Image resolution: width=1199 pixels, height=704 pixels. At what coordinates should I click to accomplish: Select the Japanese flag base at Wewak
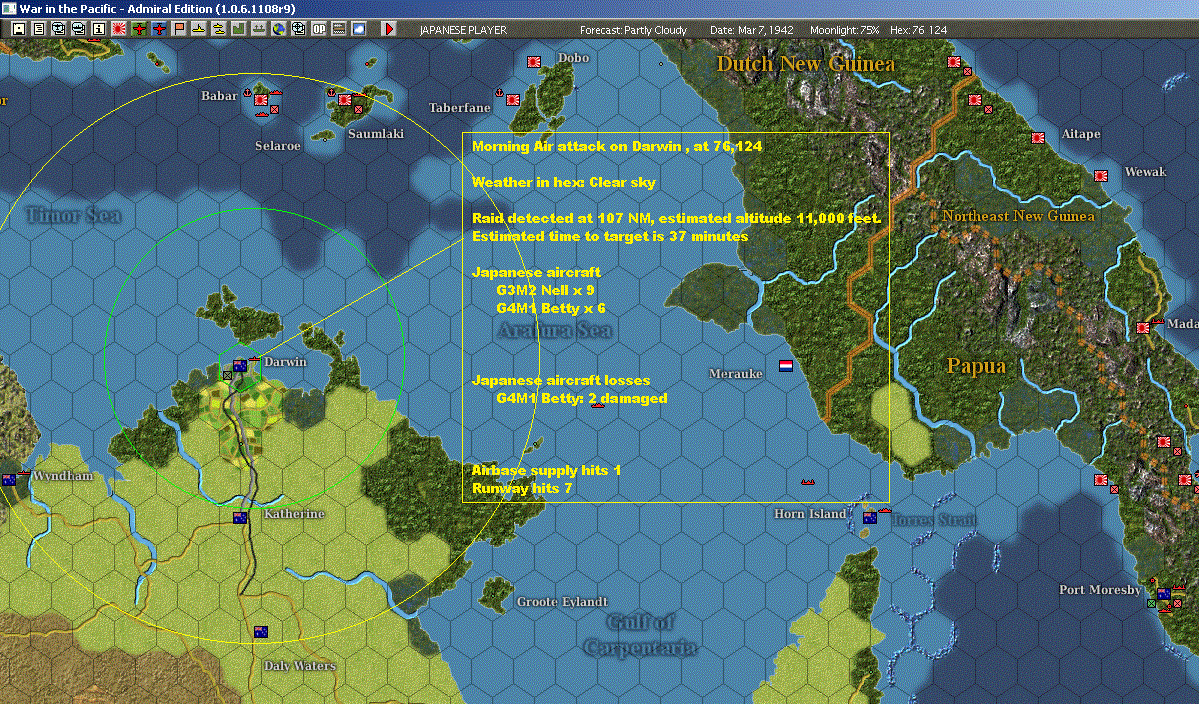[1100, 177]
